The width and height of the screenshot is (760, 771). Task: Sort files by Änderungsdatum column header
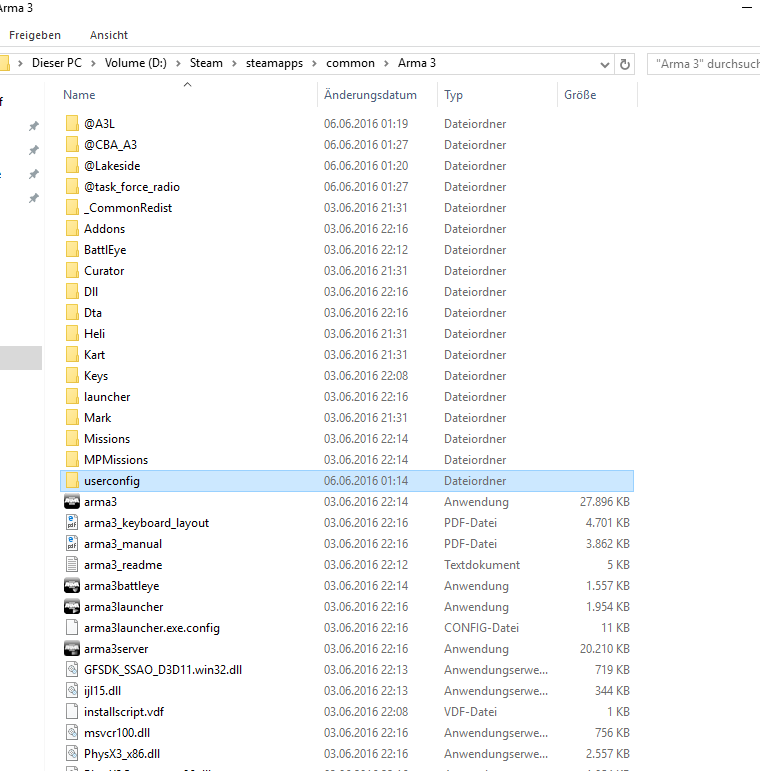point(370,95)
